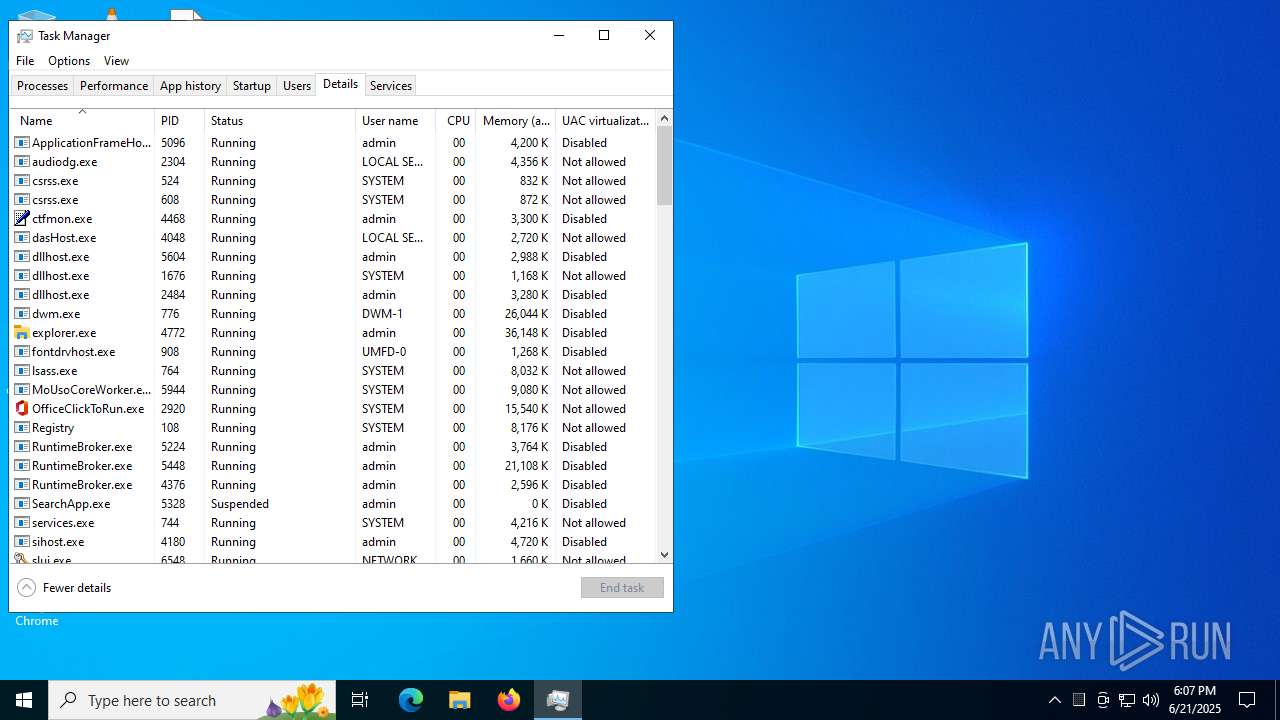Sort by UAC virtualization column header
The image size is (1280, 720).
tap(606, 120)
